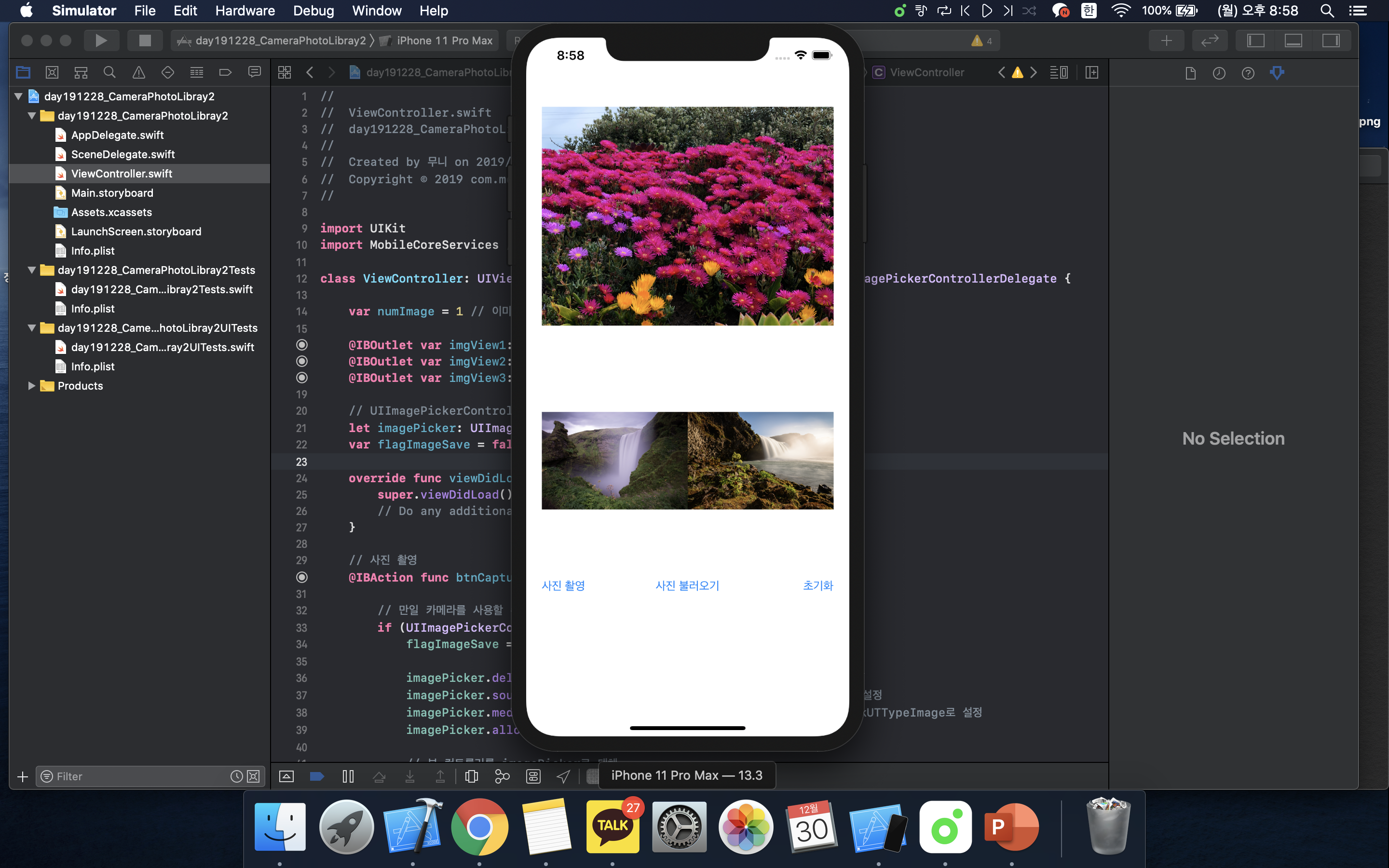Toggle the Navigator panel visibility
Viewport: 1389px width, 868px height.
pos(1255,41)
